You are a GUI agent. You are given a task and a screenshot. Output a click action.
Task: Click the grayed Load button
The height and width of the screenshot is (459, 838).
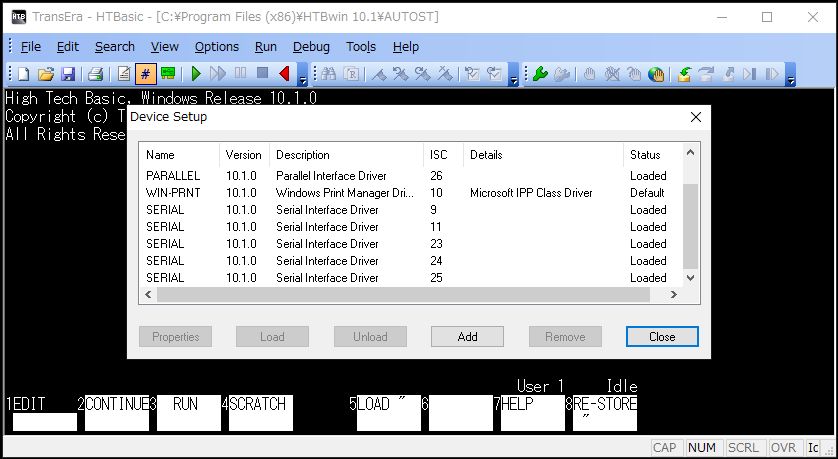click(x=273, y=337)
